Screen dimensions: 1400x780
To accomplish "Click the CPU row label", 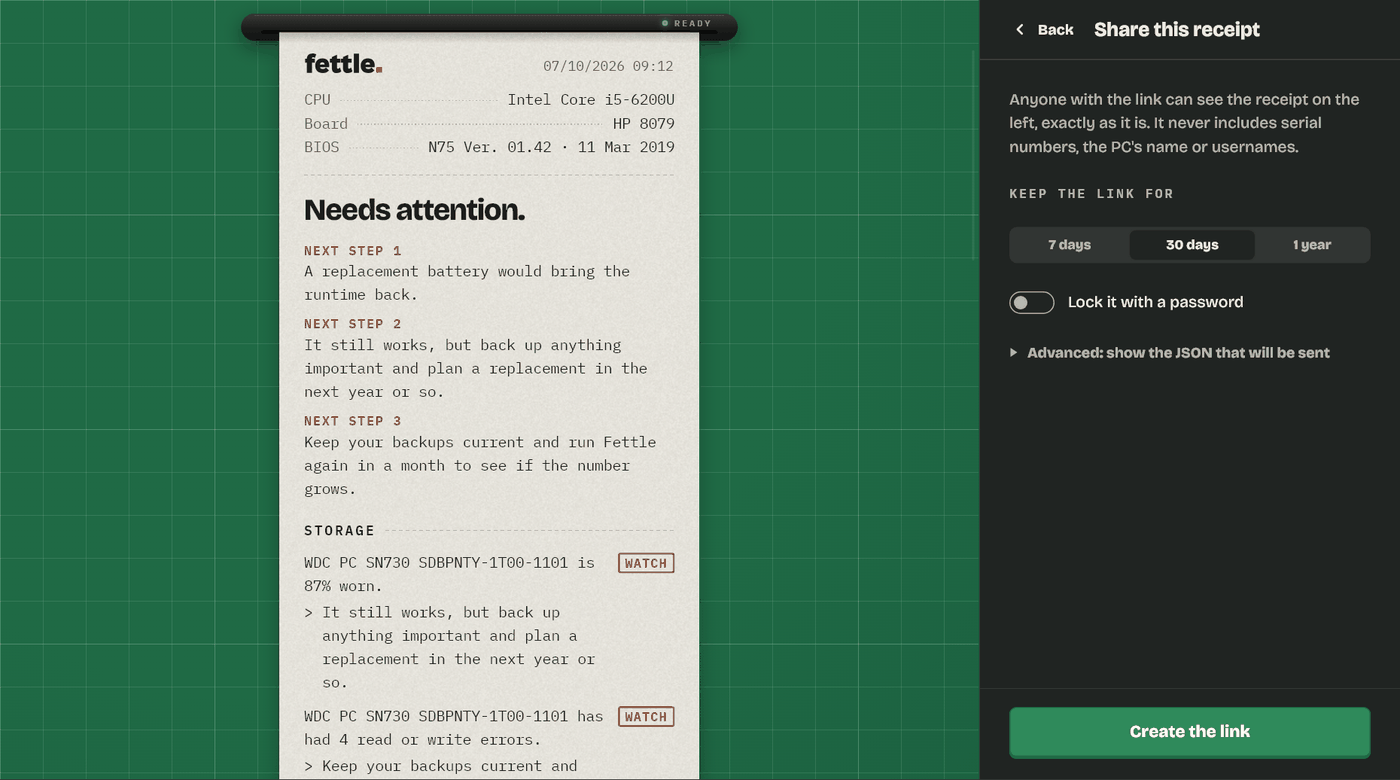I will point(317,100).
